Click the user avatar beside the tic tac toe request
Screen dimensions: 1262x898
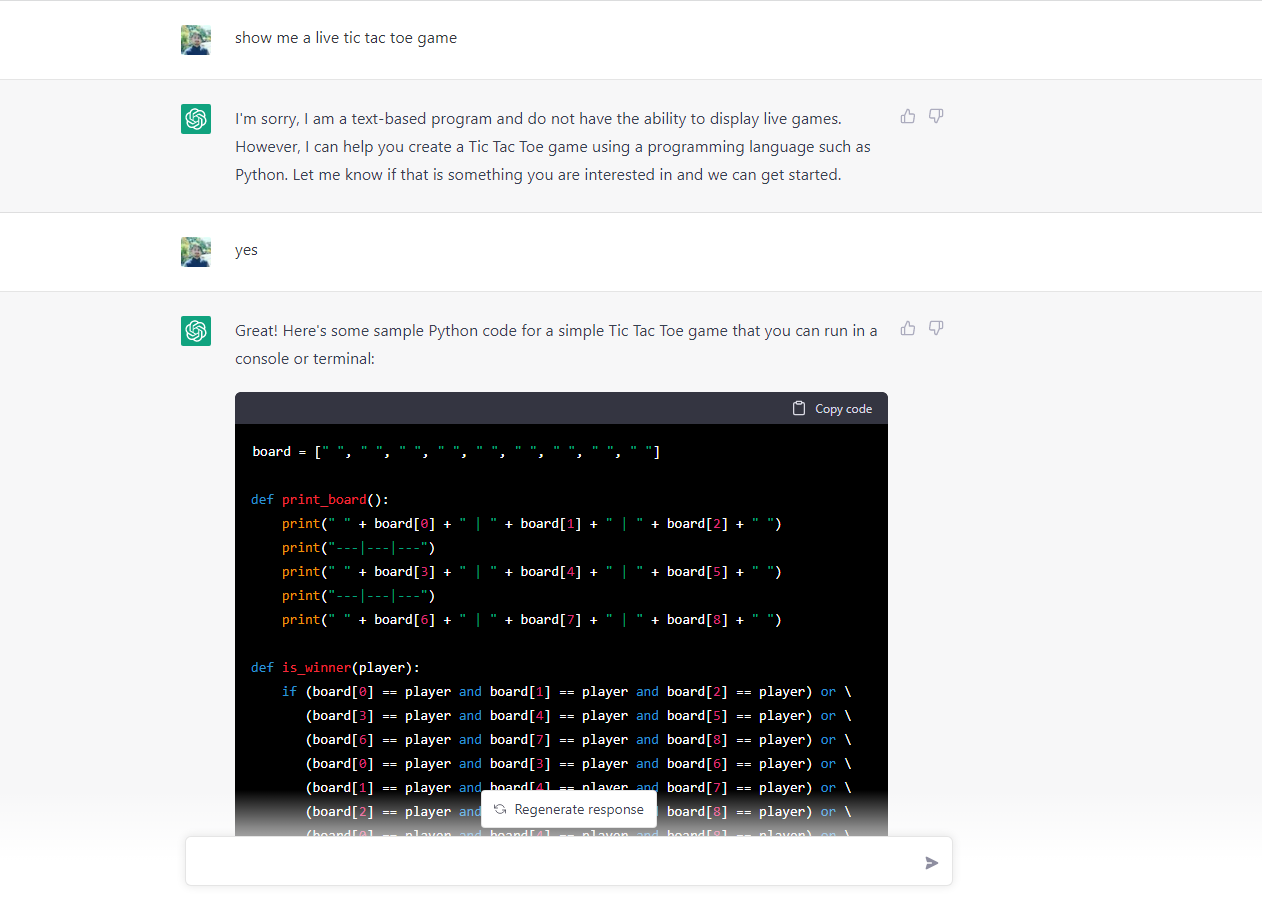coord(196,40)
